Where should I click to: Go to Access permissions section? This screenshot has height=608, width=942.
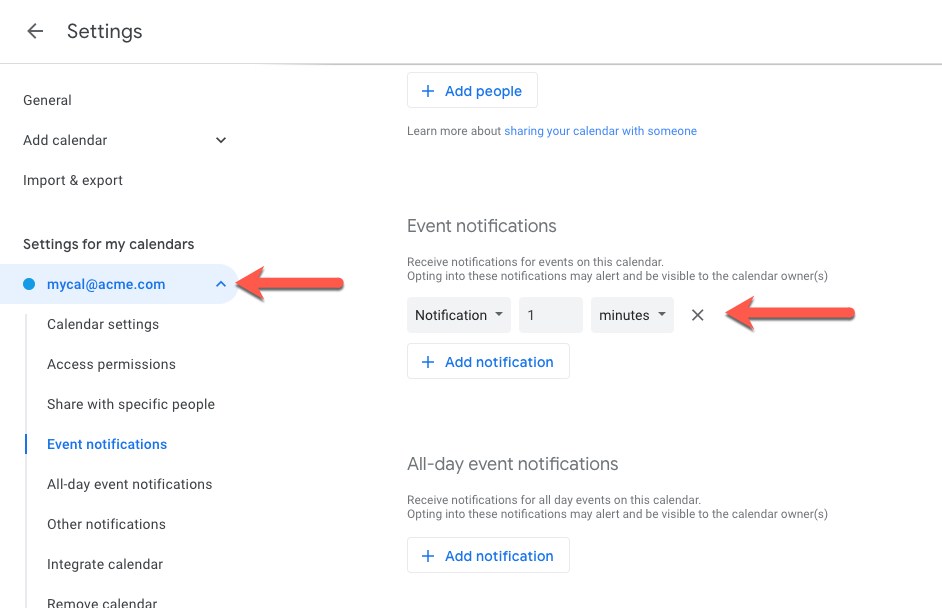(111, 364)
